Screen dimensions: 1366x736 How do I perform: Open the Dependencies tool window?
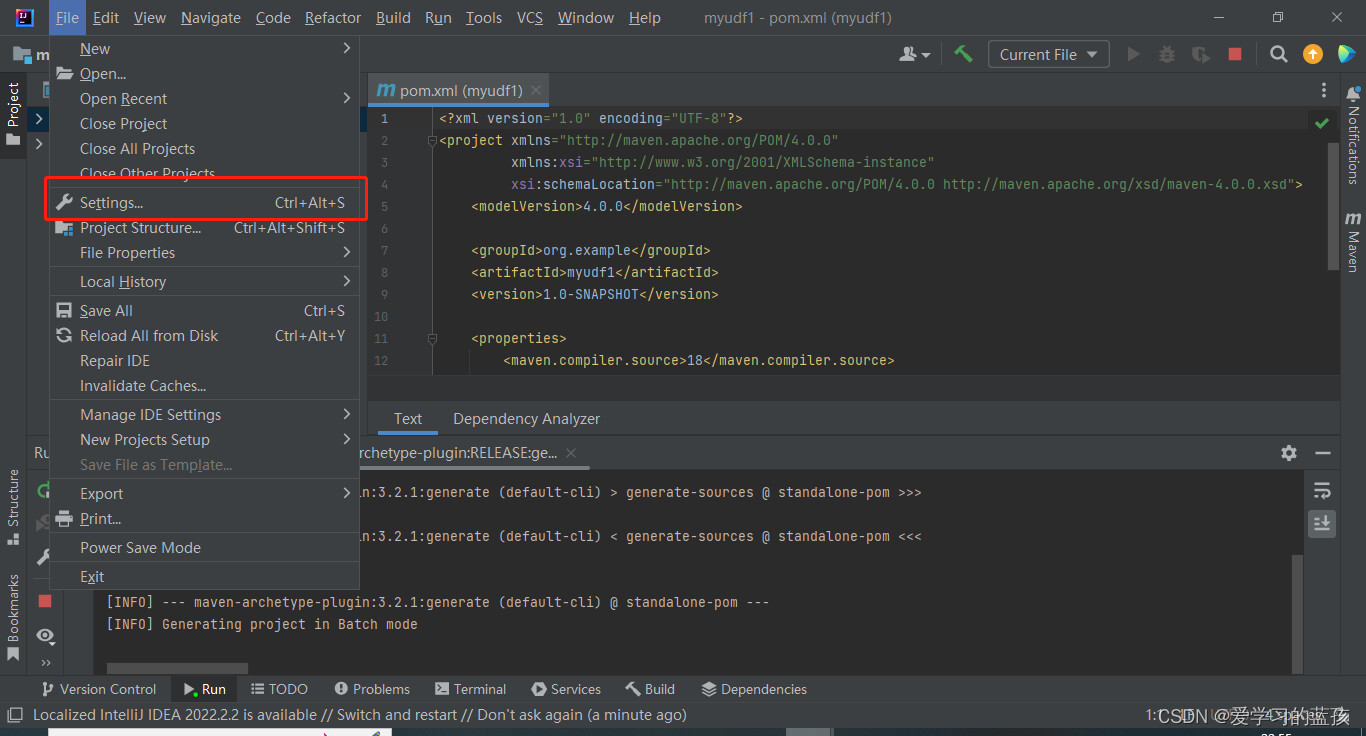coord(755,689)
